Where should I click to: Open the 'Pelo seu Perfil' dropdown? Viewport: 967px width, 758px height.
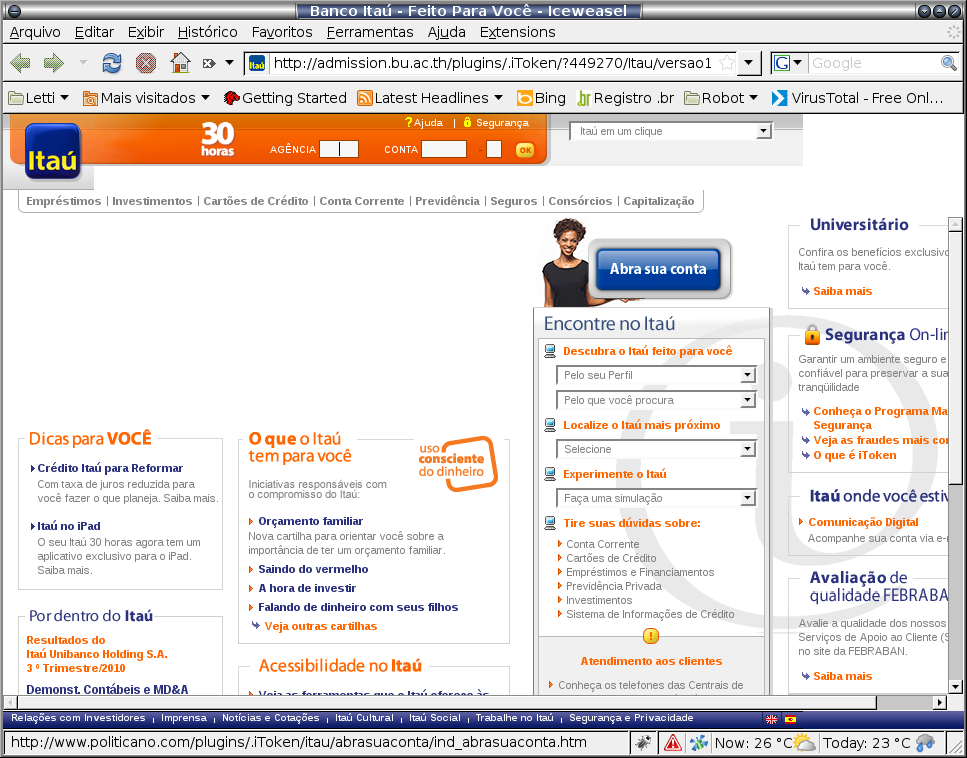(x=656, y=375)
